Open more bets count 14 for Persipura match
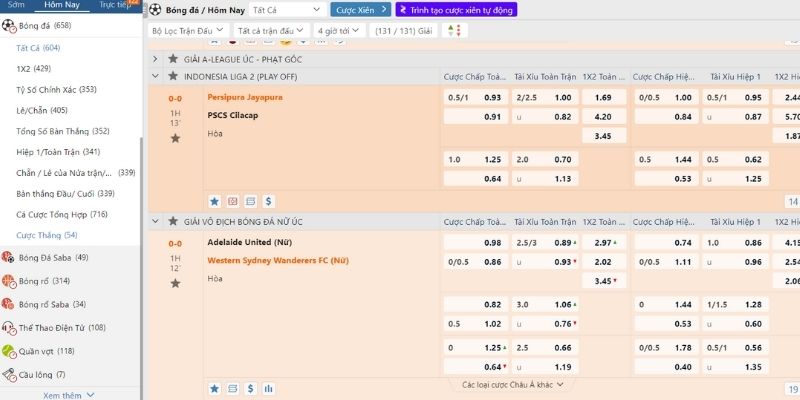The height and width of the screenshot is (400, 800). tap(792, 202)
